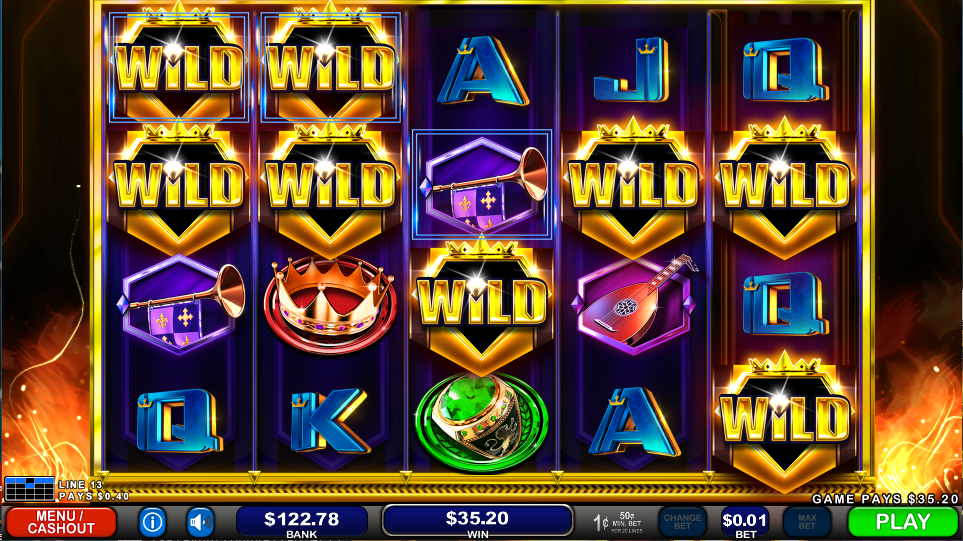Open the game info icon
The height and width of the screenshot is (541, 963).
(x=152, y=522)
